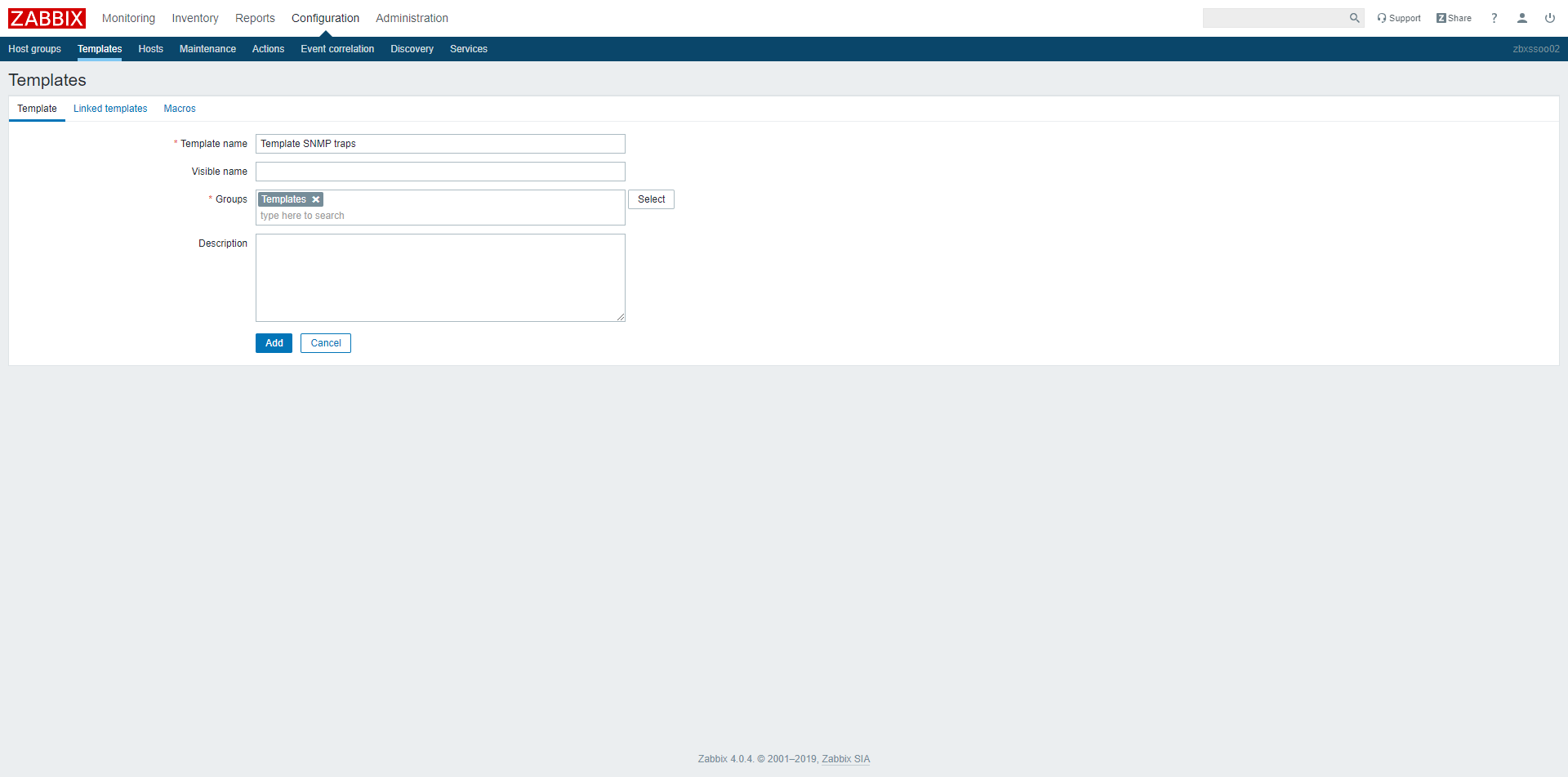Click the Groups search field
The image size is (1568, 777).
coord(440,216)
